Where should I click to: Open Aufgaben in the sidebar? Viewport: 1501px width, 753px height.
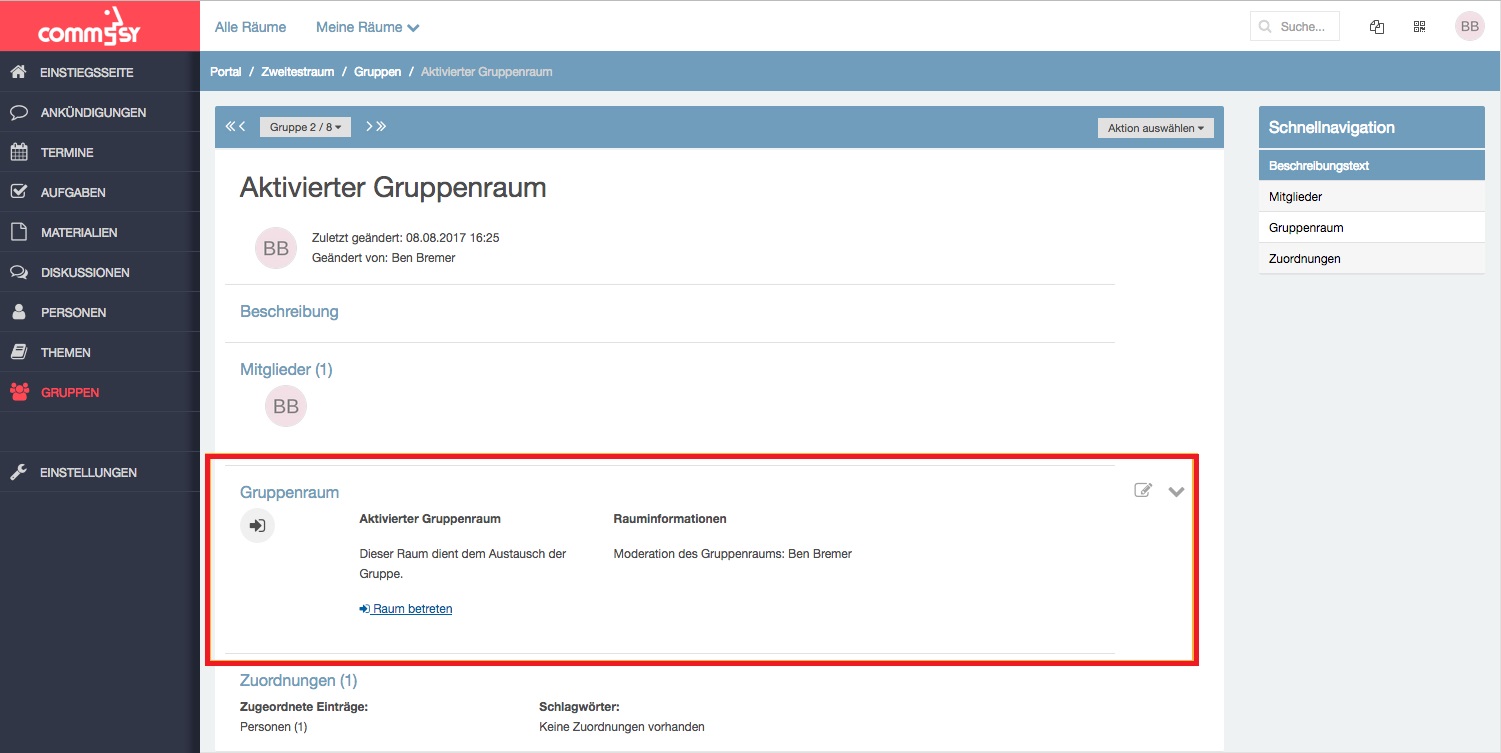[100, 192]
